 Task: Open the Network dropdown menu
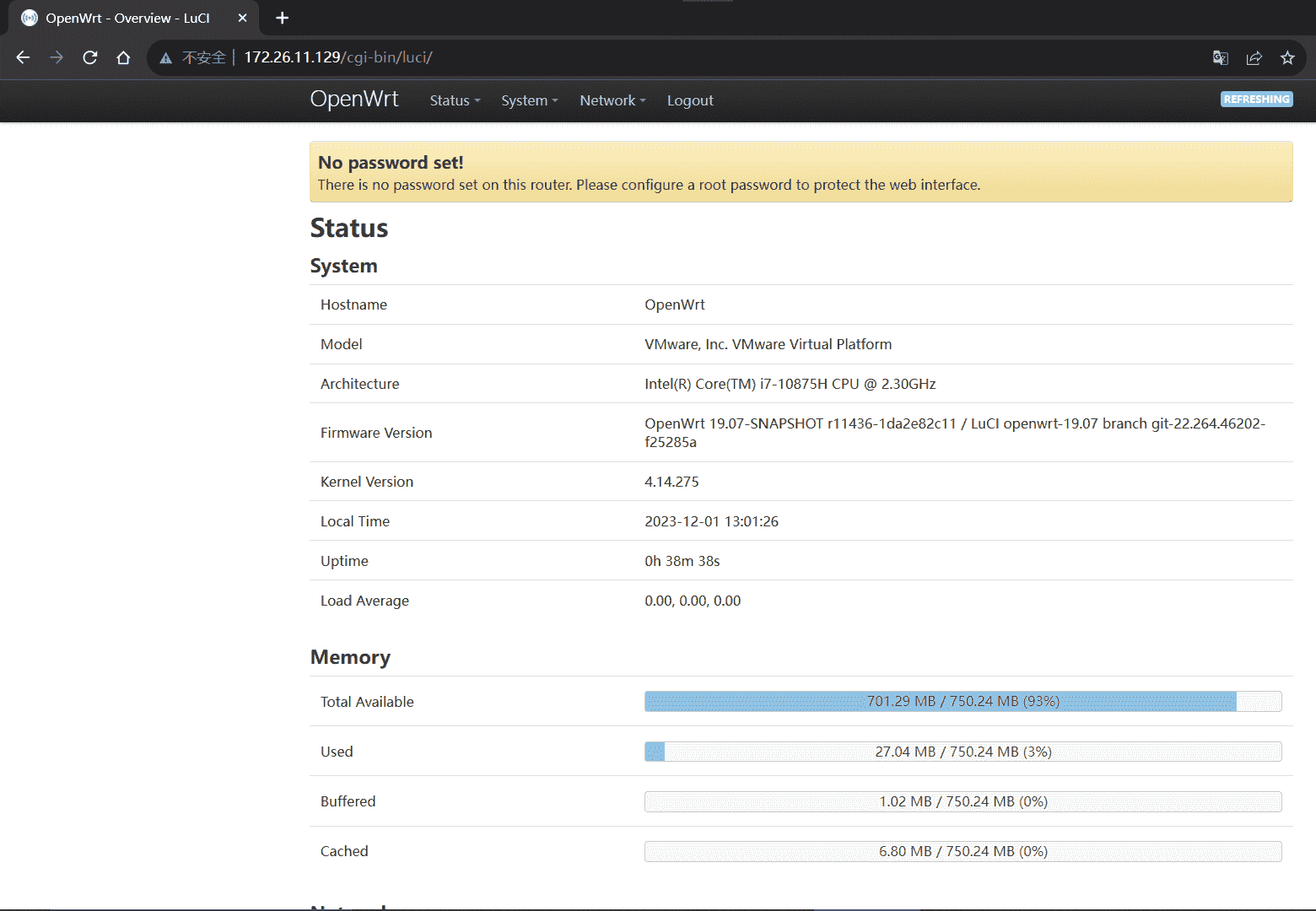[612, 100]
